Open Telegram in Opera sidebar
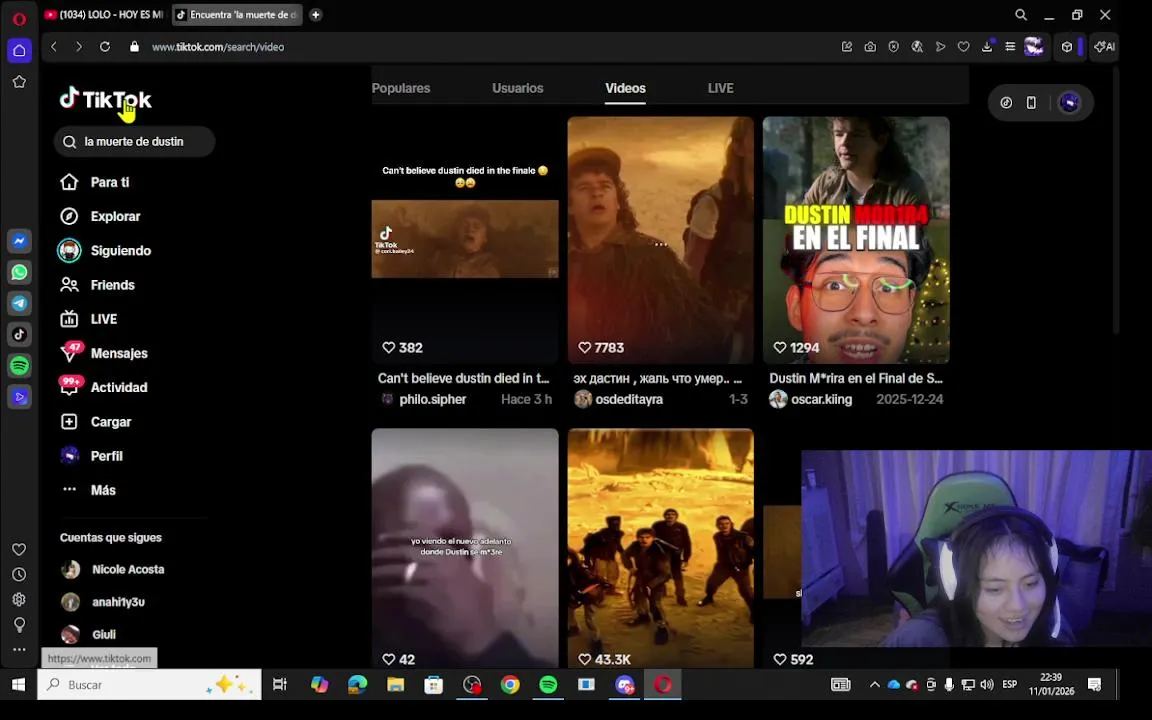This screenshot has height=720, width=1152. [19, 303]
